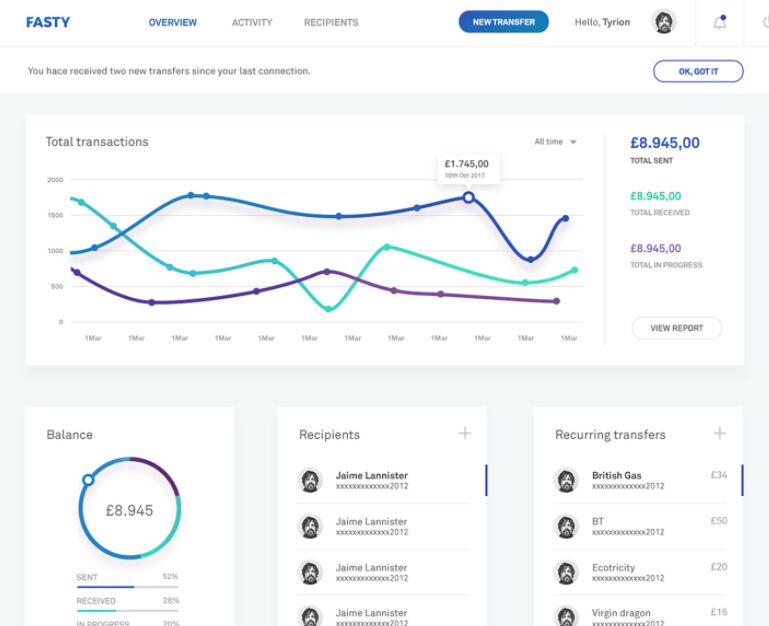Click the £50 amount for BT
769x626 pixels.
(719, 521)
